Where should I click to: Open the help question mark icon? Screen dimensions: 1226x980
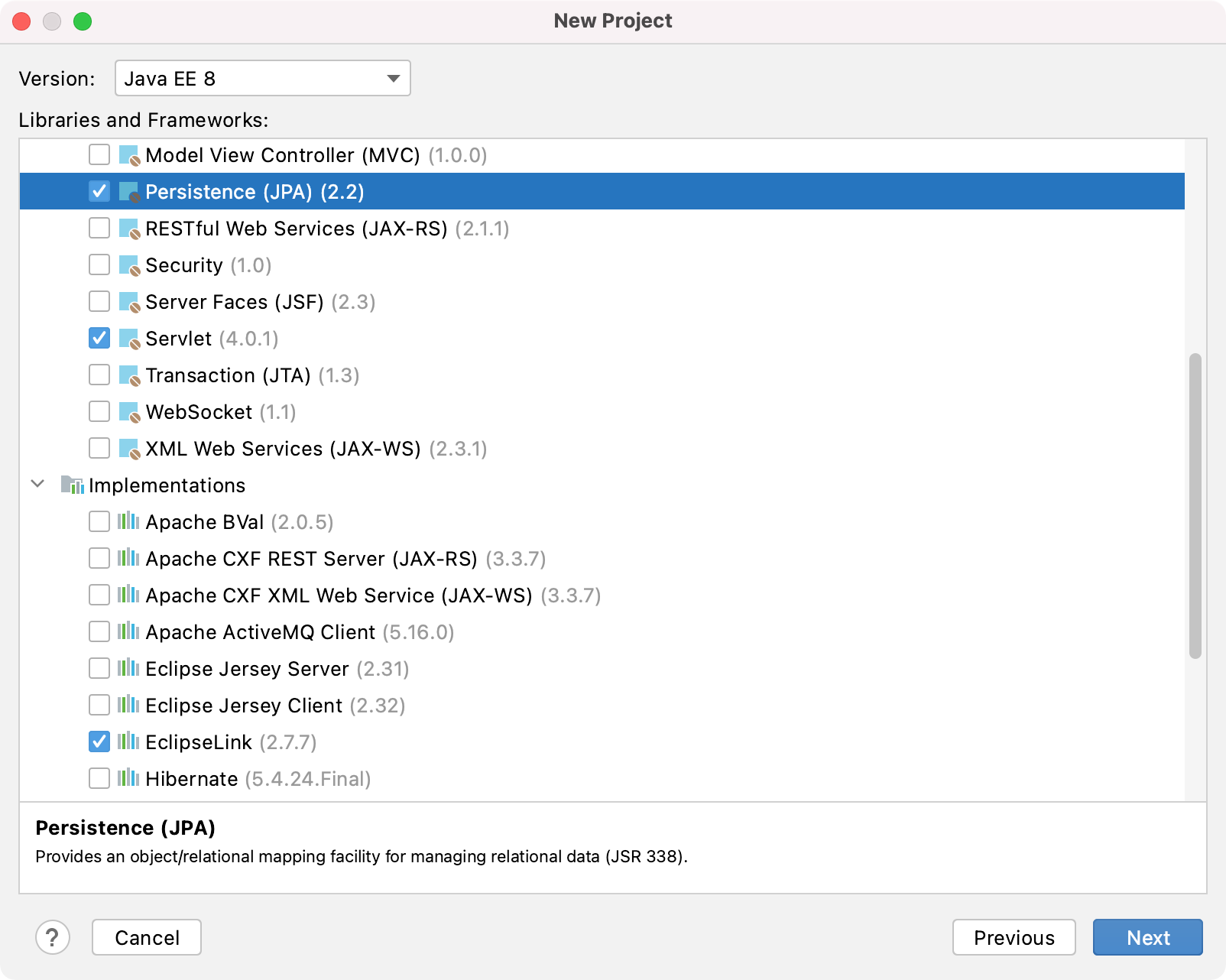(x=53, y=937)
